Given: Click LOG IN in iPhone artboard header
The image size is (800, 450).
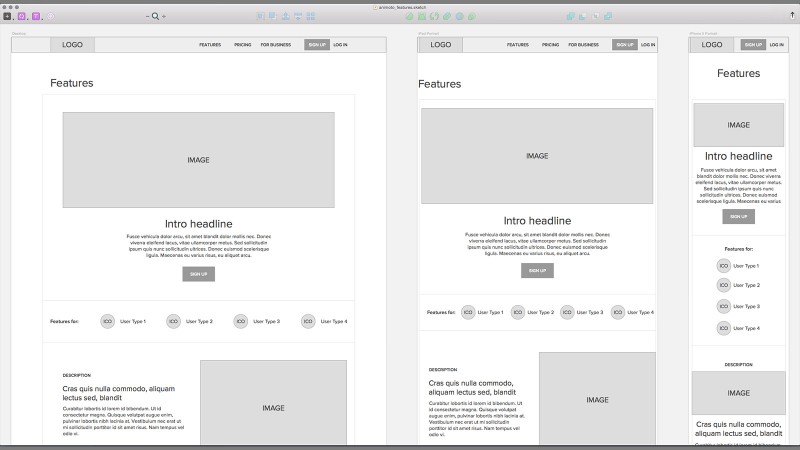Looking at the screenshot, I should coord(777,45).
